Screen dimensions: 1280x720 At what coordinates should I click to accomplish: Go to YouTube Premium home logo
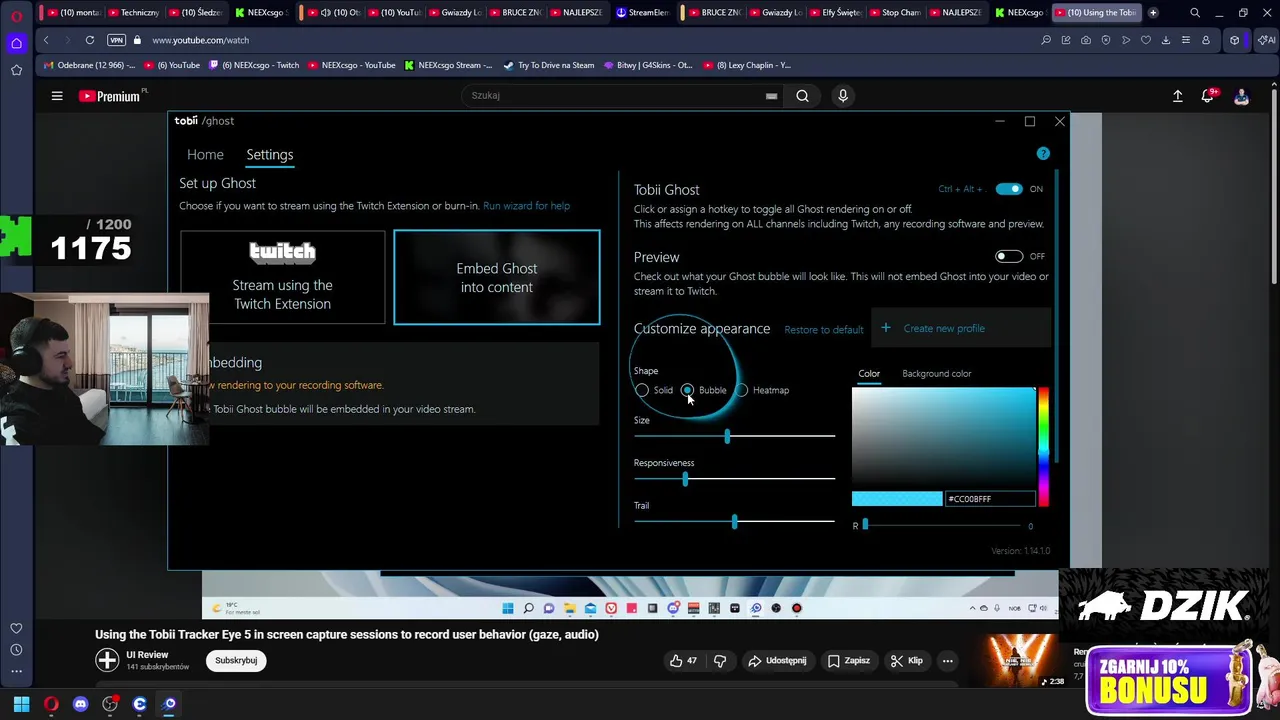[x=112, y=96]
